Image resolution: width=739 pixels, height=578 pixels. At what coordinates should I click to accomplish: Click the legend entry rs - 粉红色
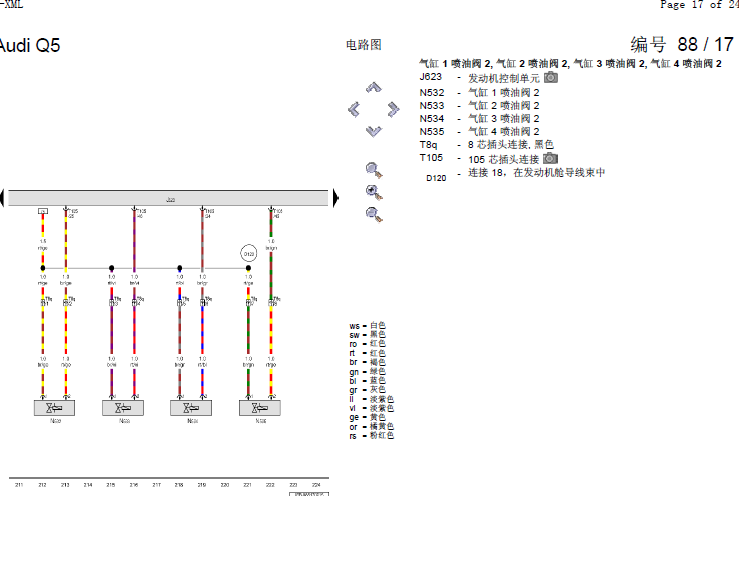(371, 436)
